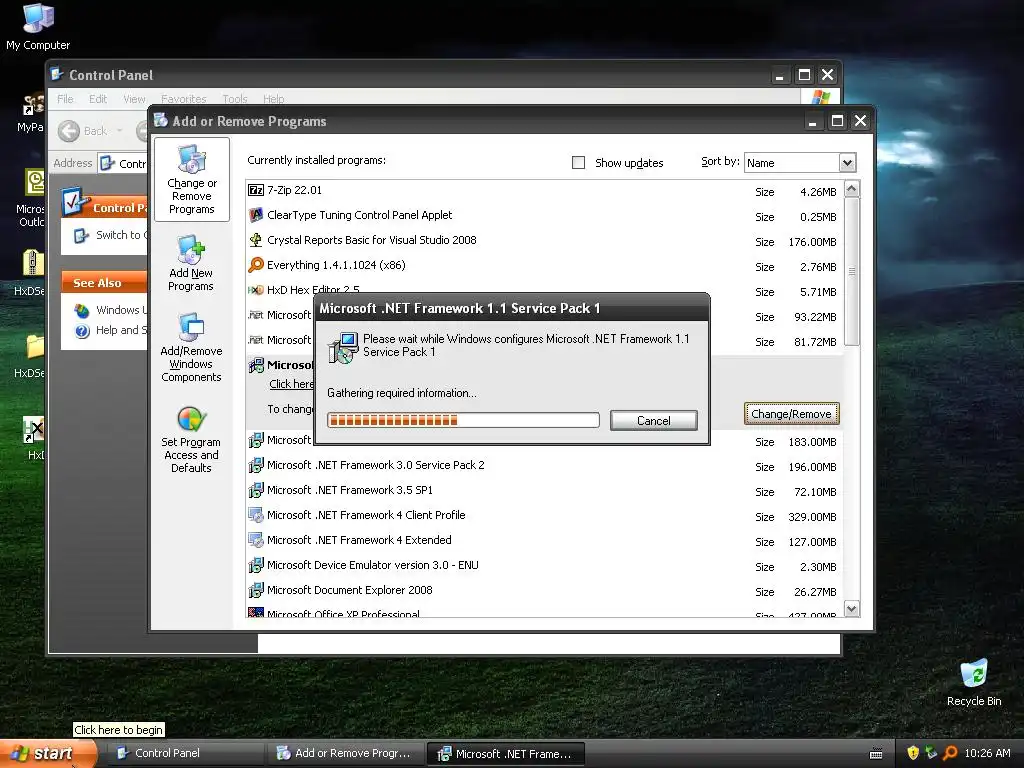Switch to Add or Remove Programs taskbar button
This screenshot has width=1024, height=768.
[x=346, y=753]
